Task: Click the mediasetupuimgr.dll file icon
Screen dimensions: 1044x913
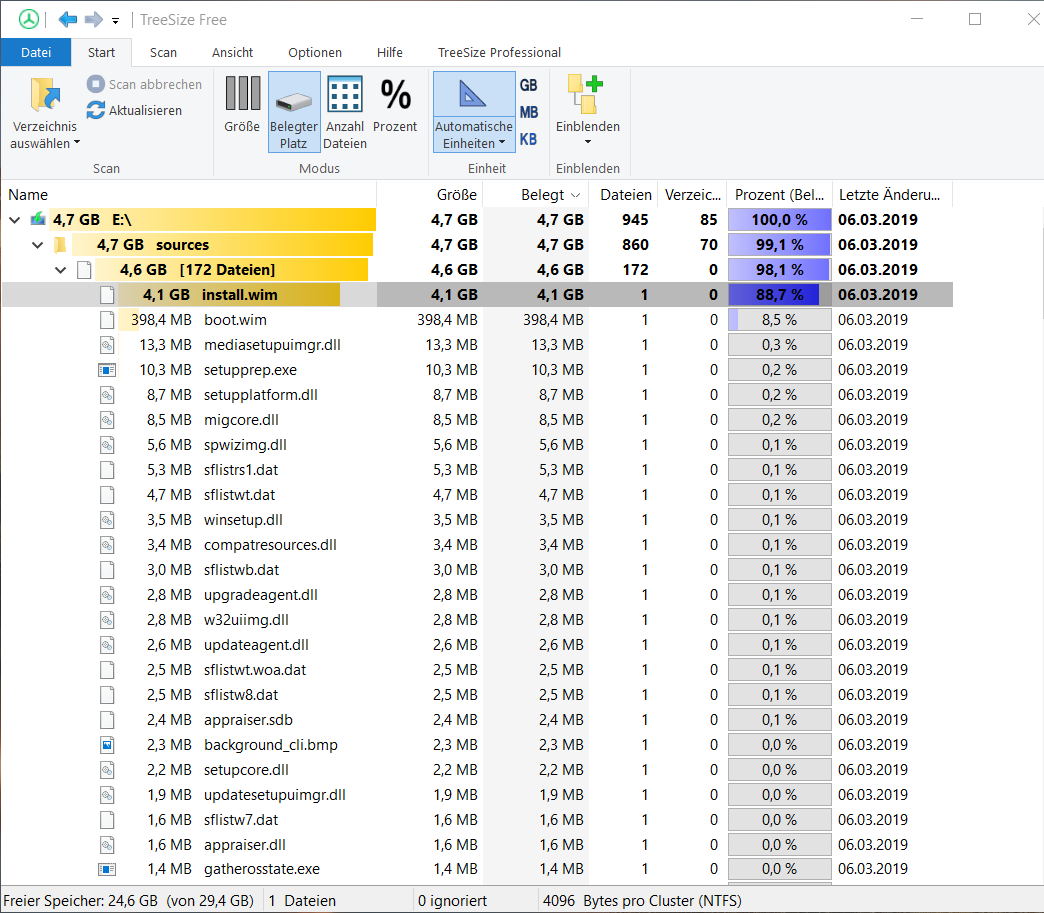Action: point(107,345)
